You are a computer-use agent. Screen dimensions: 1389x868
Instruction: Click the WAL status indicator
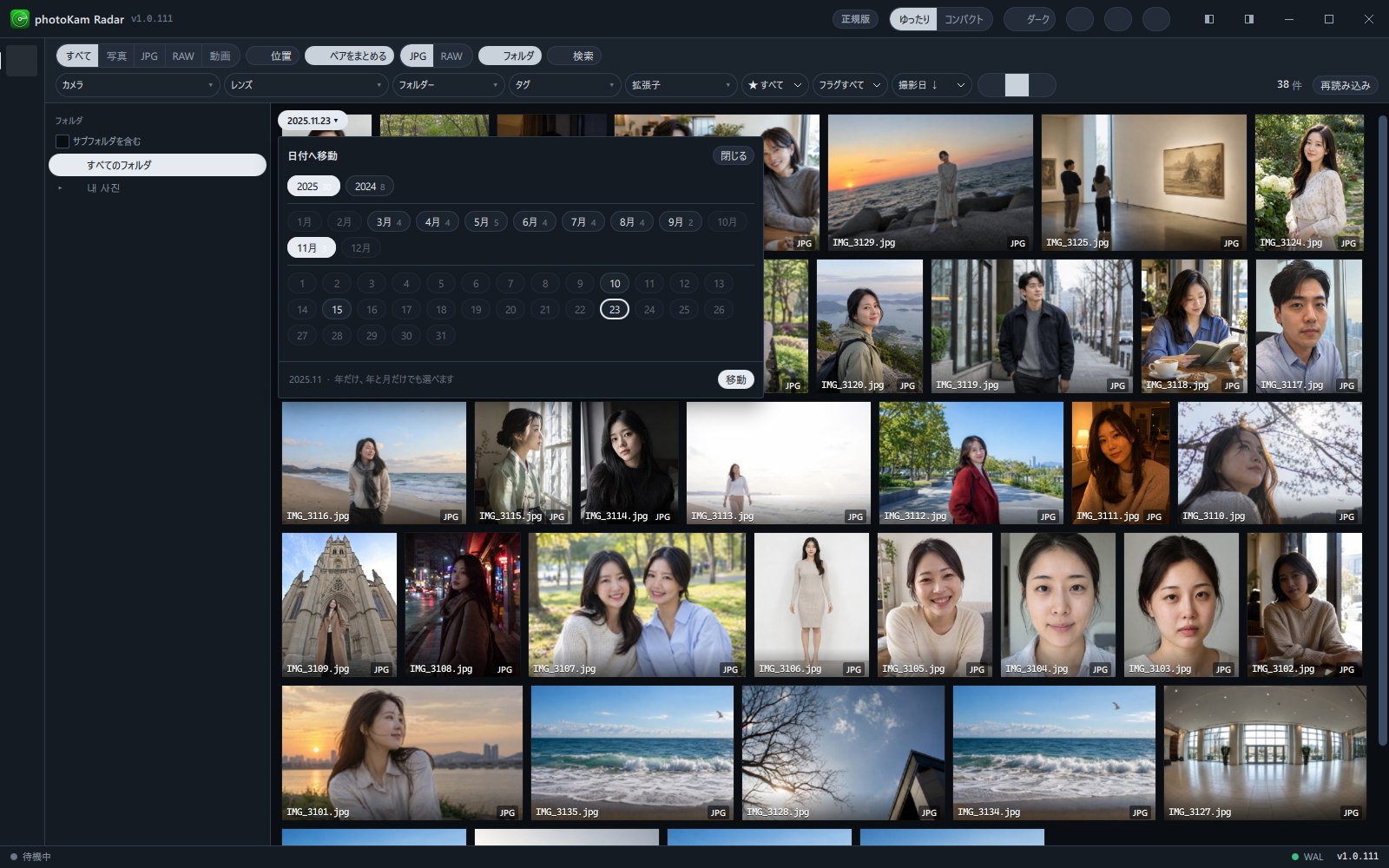click(x=1307, y=857)
